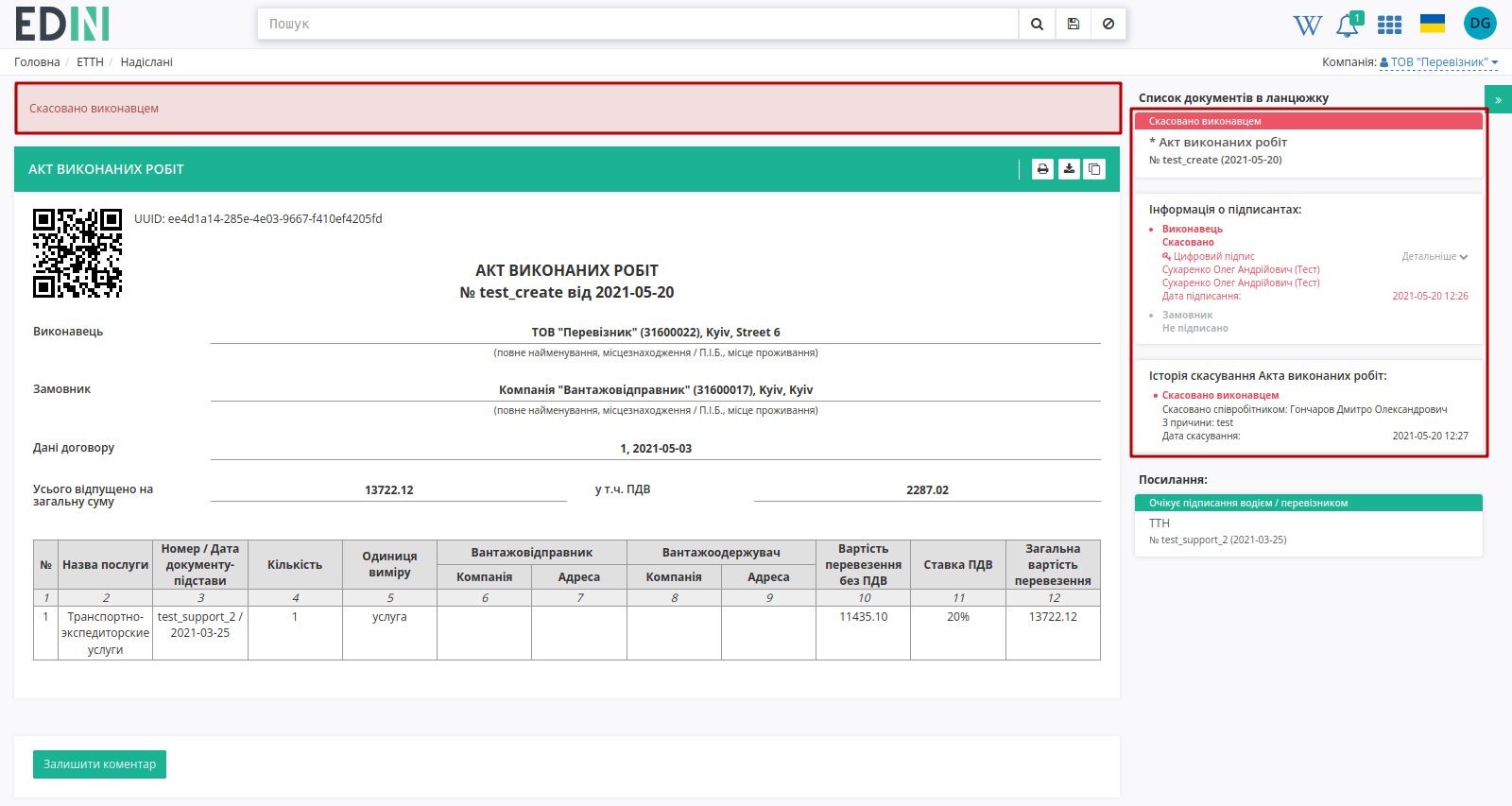Open the Надіслані breadcrumb
Screen dimensions: 1512x806
(146, 62)
